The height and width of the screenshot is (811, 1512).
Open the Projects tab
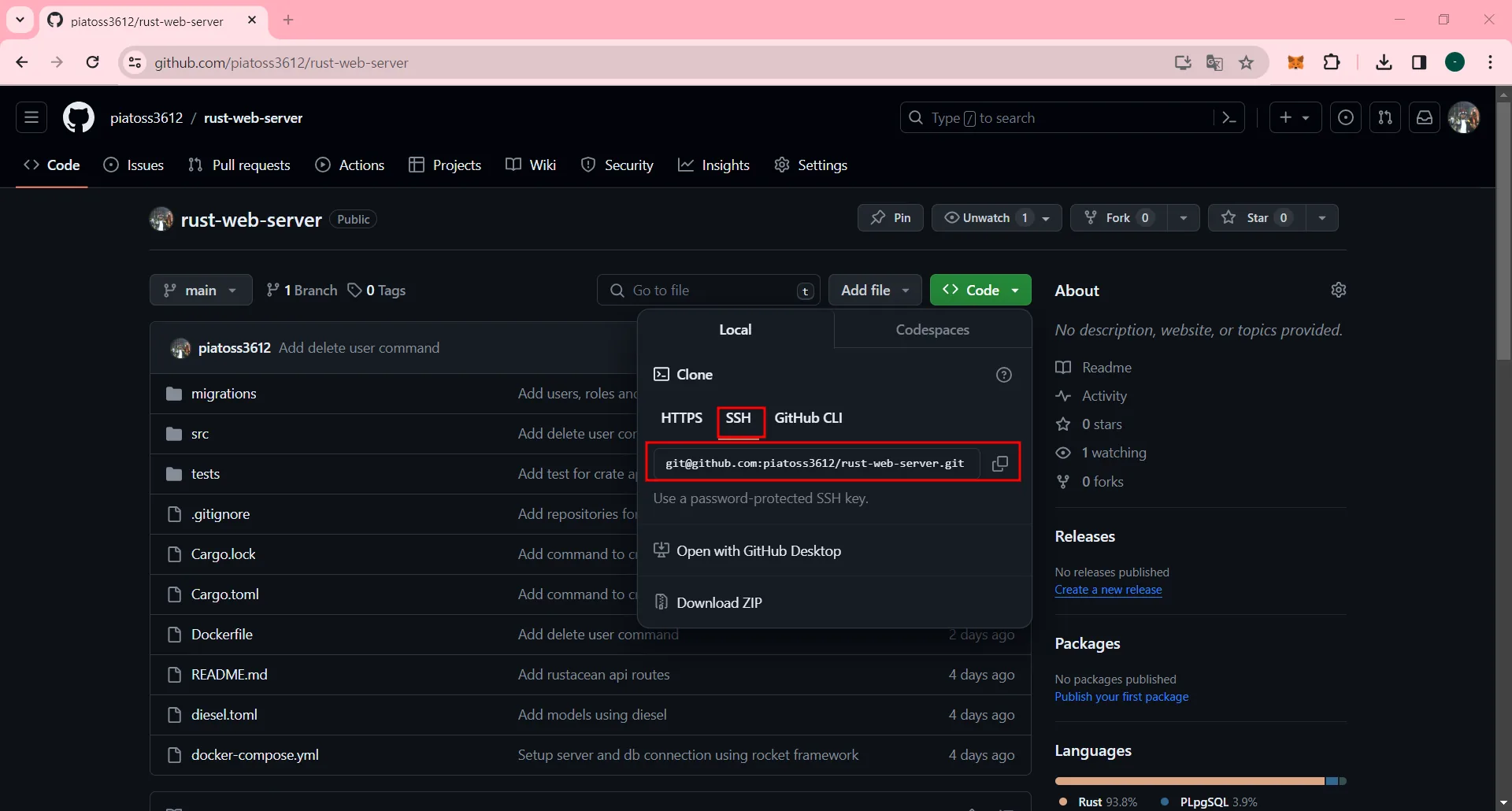(445, 165)
